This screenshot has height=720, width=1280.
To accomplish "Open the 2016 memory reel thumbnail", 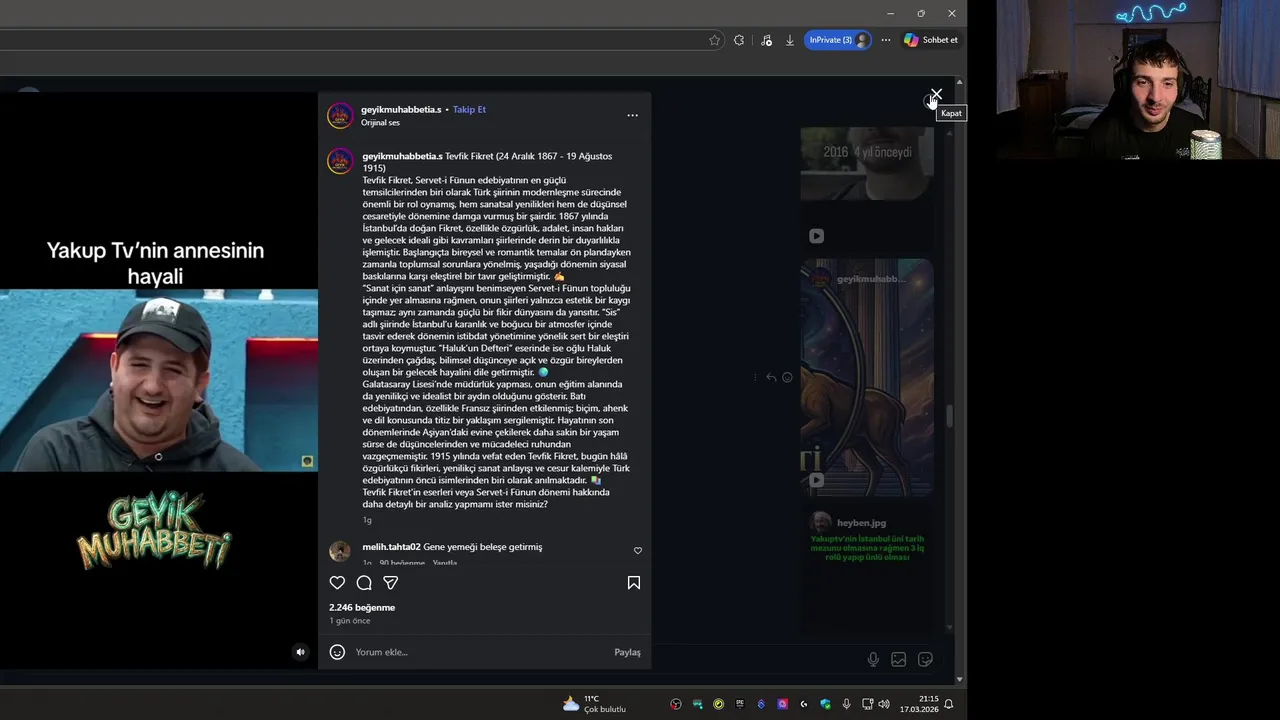I will 867,163.
